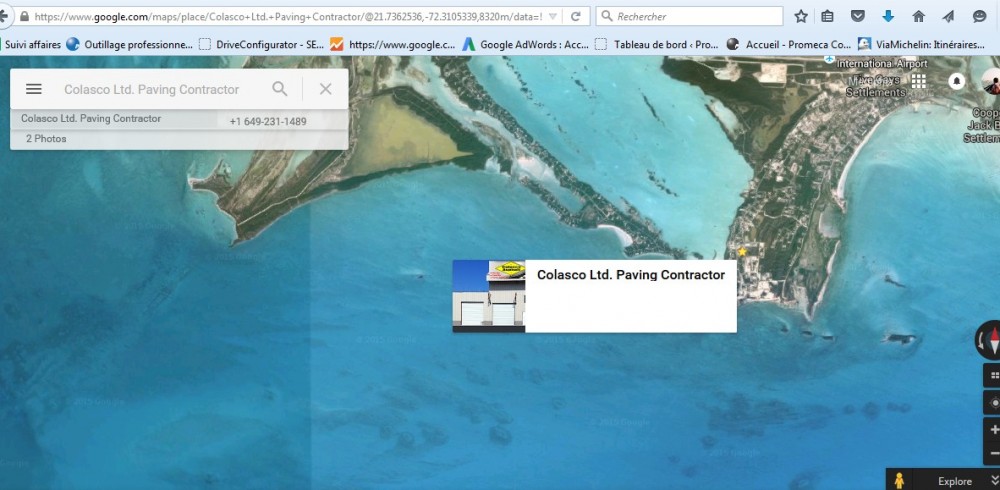Image resolution: width=1000 pixels, height=490 pixels.
Task: Select the yellow Pegman Street View icon
Action: coord(899,480)
